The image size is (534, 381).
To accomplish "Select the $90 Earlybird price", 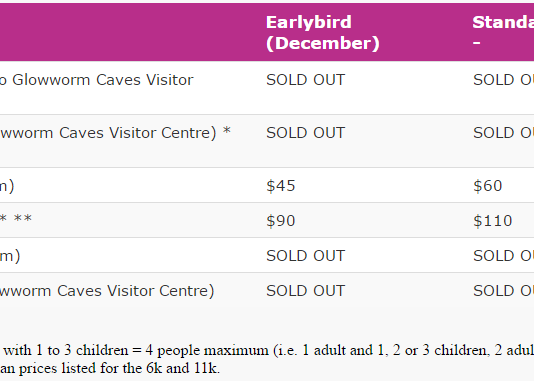I will coord(281,221).
